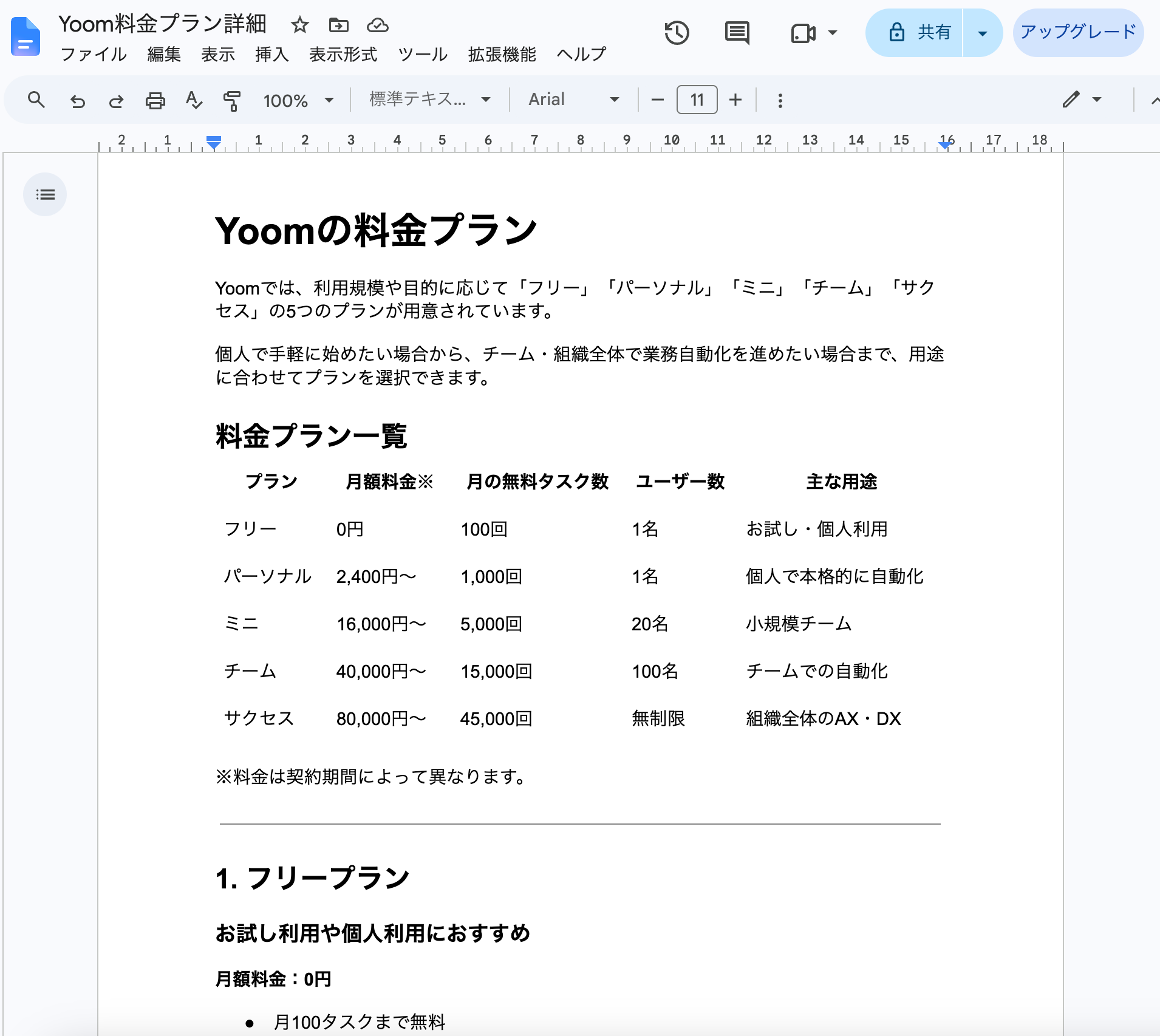Open the ヘルプ menu
This screenshot has width=1160, height=1036.
tap(581, 55)
